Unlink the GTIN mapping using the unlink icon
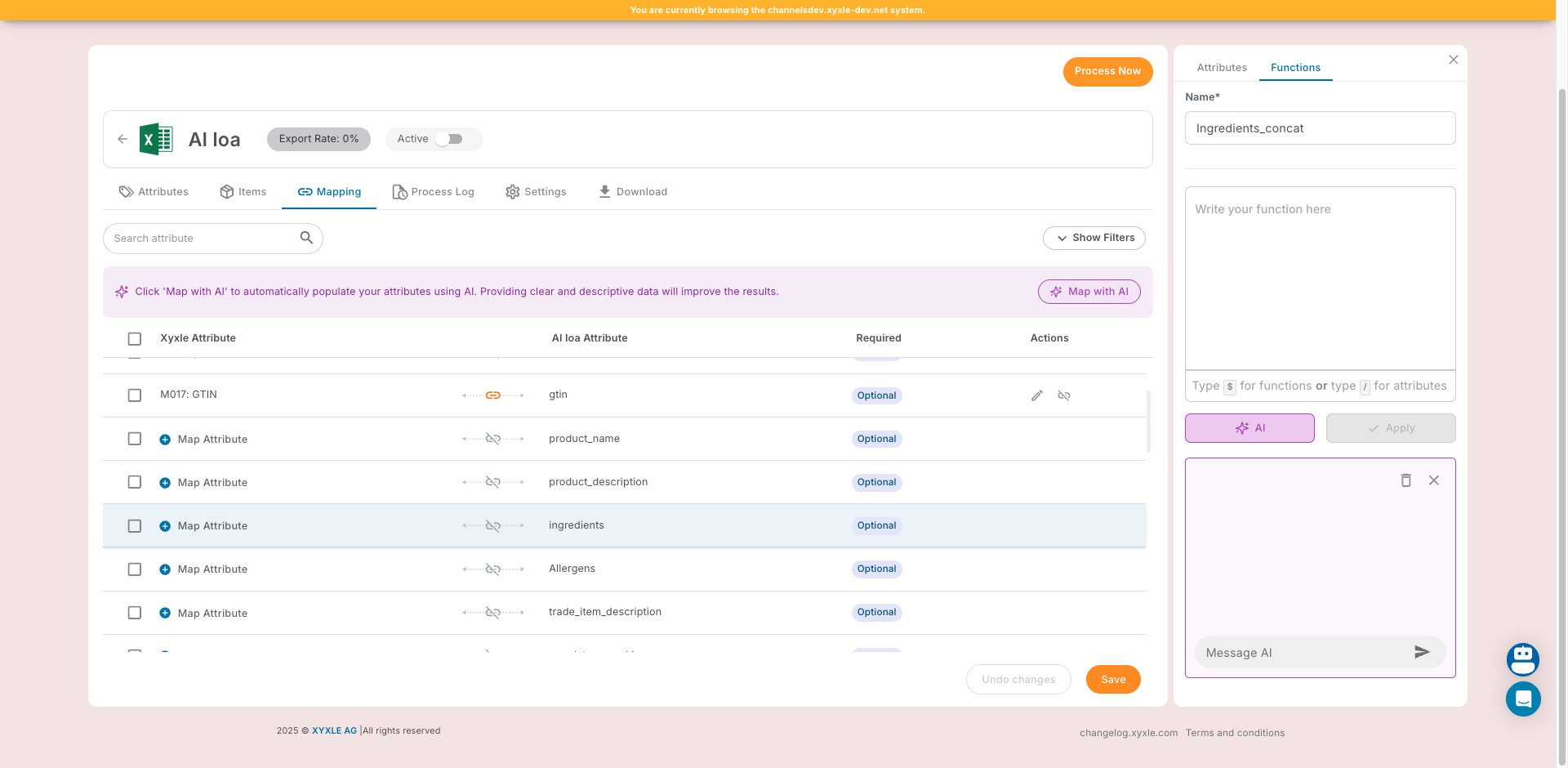 tap(1063, 395)
